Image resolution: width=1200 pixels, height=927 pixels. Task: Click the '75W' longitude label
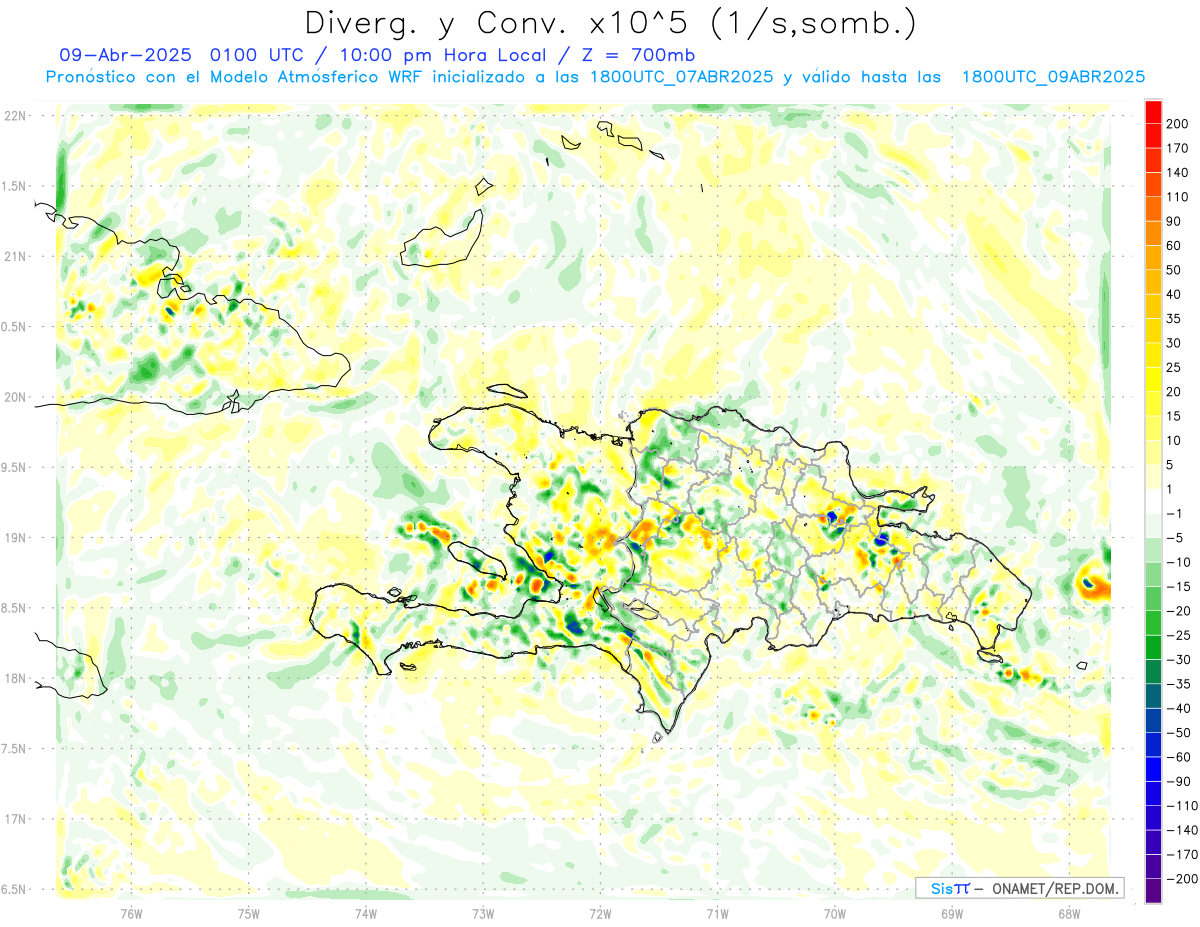pos(249,913)
